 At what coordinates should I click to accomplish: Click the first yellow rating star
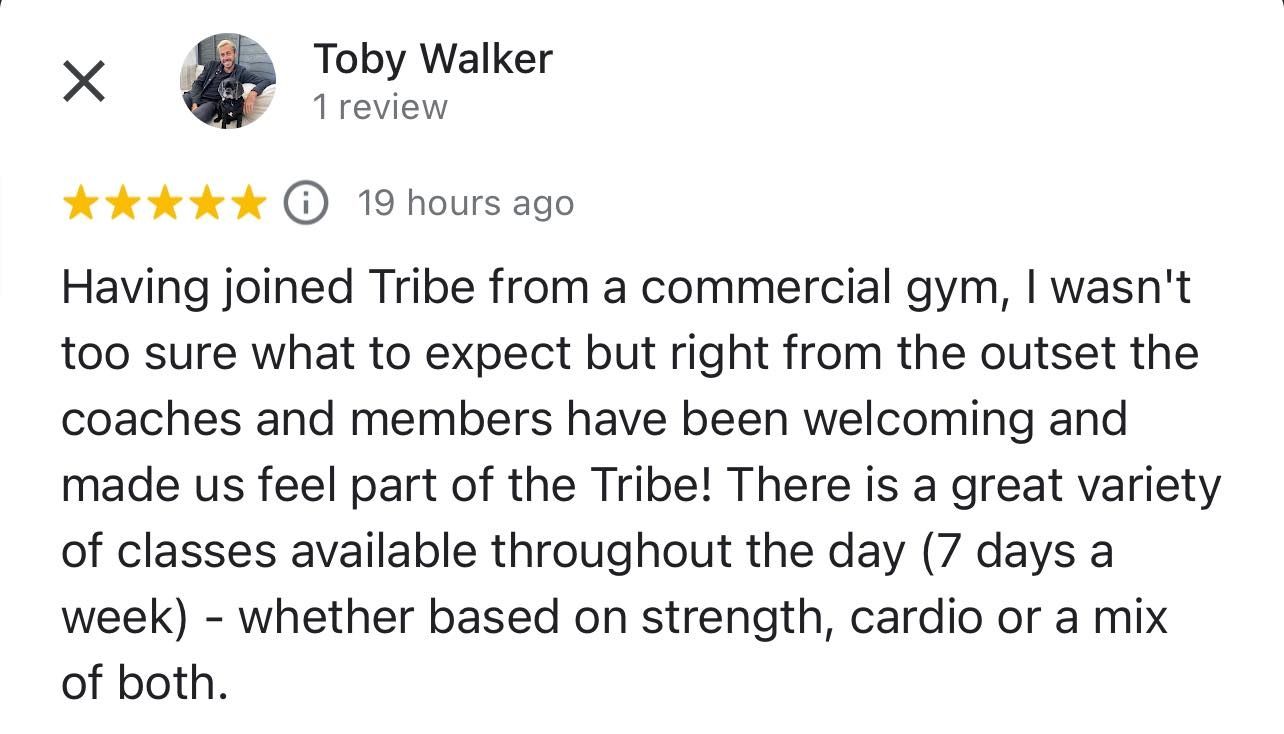coord(81,204)
